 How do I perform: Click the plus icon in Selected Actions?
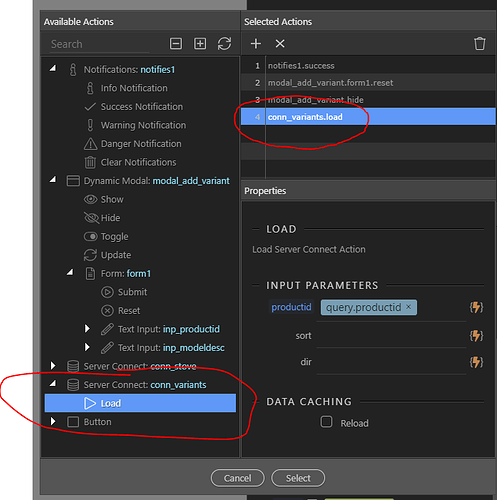(x=256, y=44)
